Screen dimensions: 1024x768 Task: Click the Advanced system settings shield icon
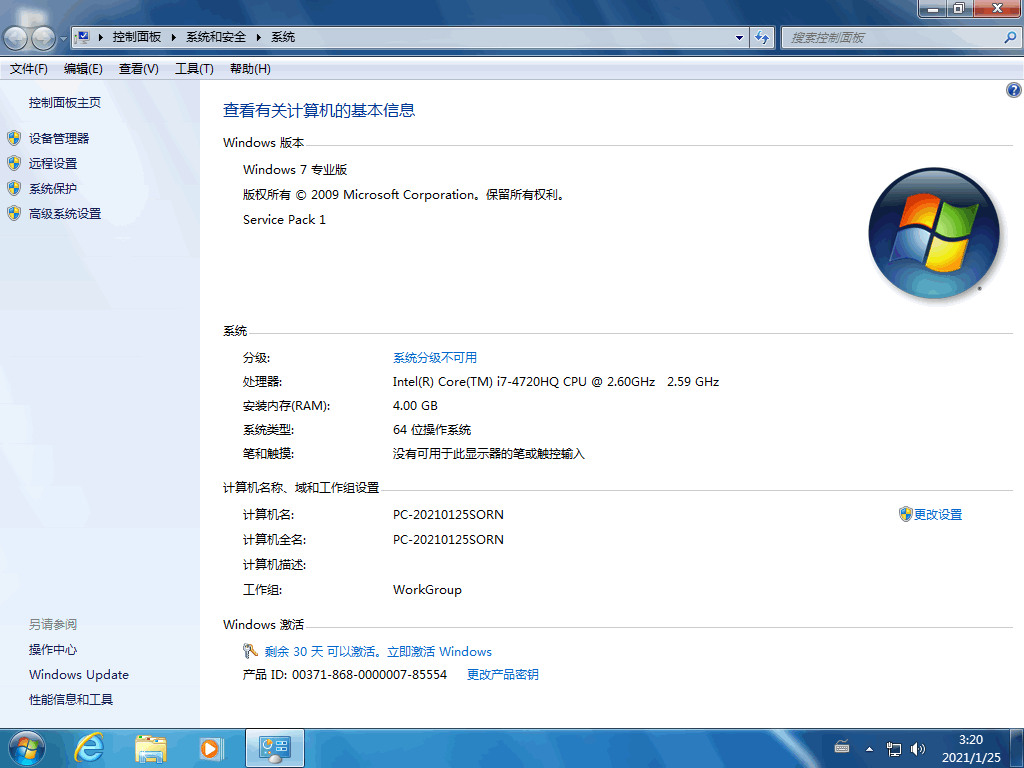coord(14,213)
